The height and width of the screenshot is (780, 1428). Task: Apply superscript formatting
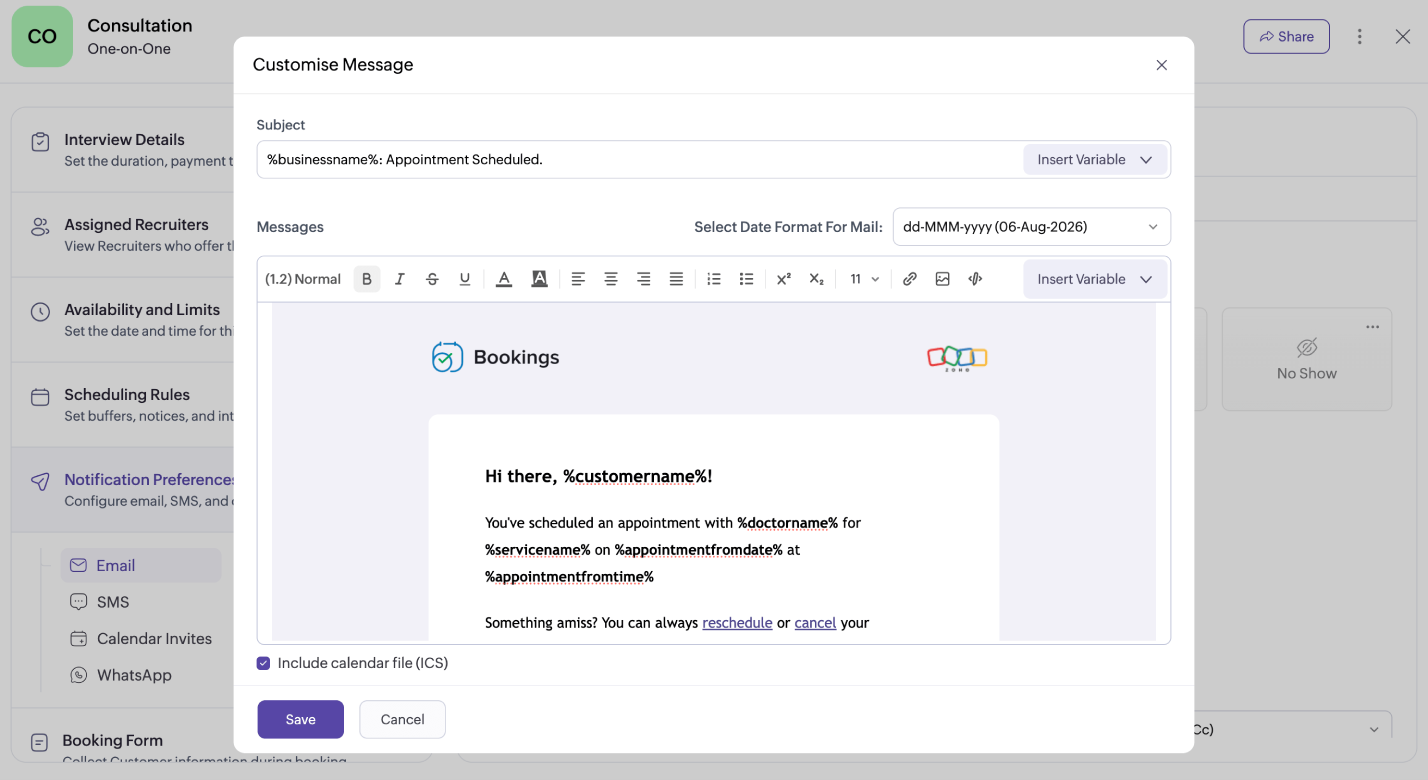click(784, 279)
